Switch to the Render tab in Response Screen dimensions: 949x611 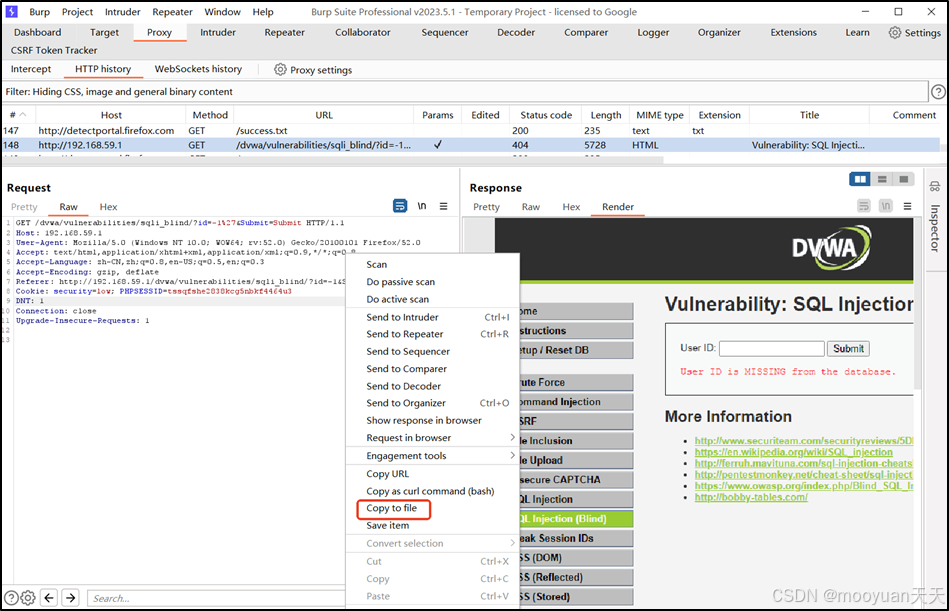point(618,206)
